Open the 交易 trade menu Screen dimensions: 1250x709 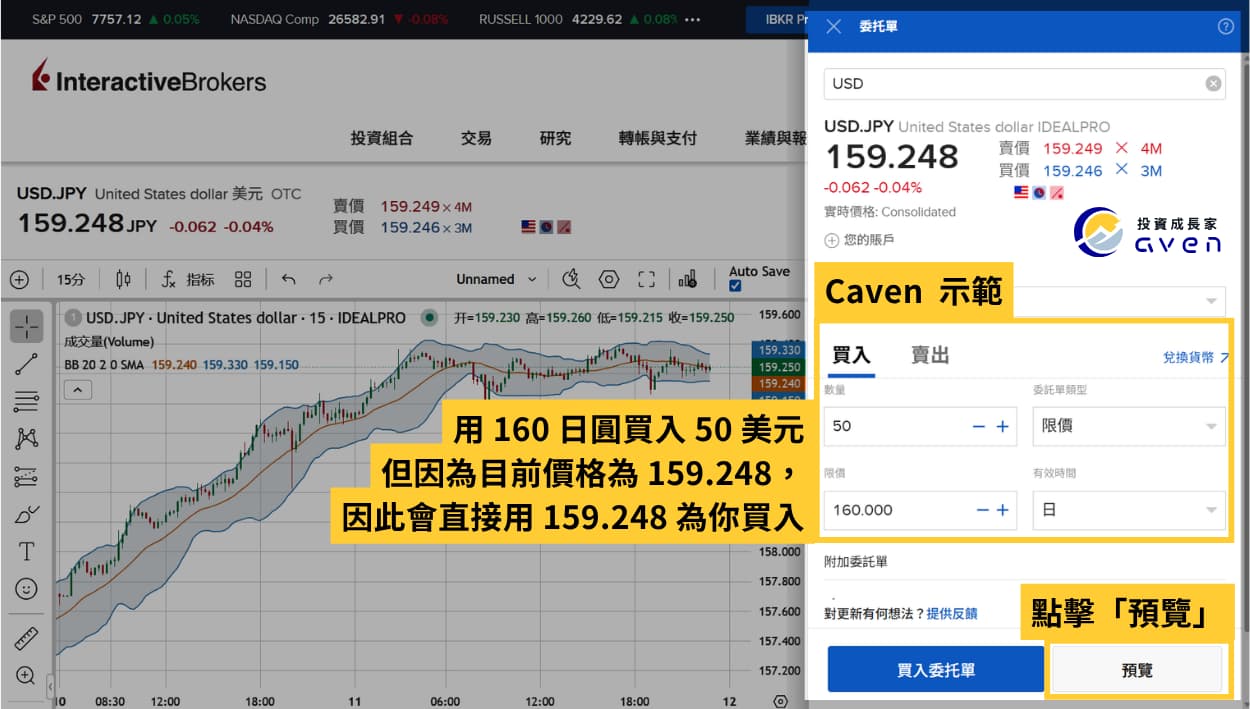point(476,138)
